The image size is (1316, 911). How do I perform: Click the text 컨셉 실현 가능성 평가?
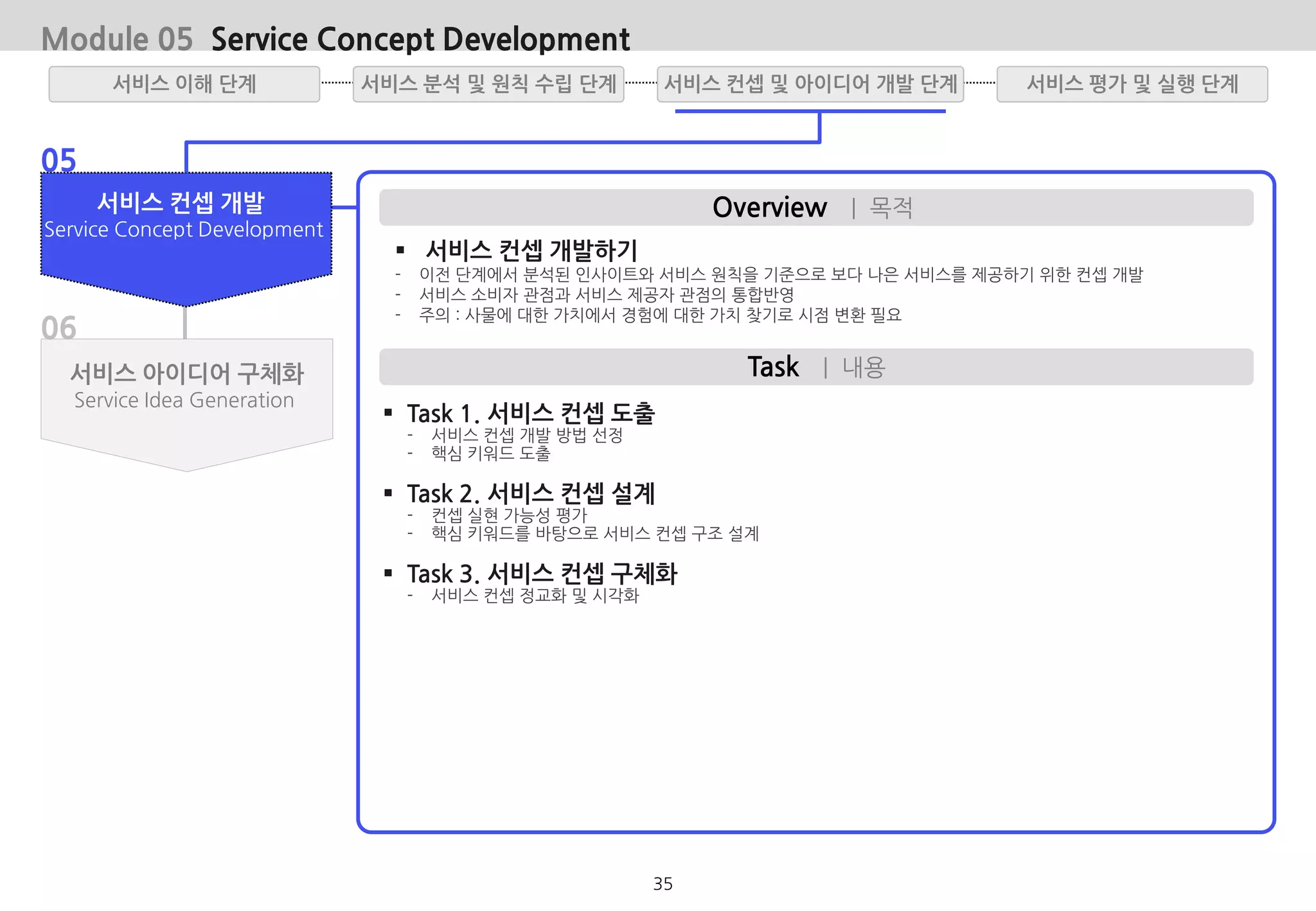point(509,515)
